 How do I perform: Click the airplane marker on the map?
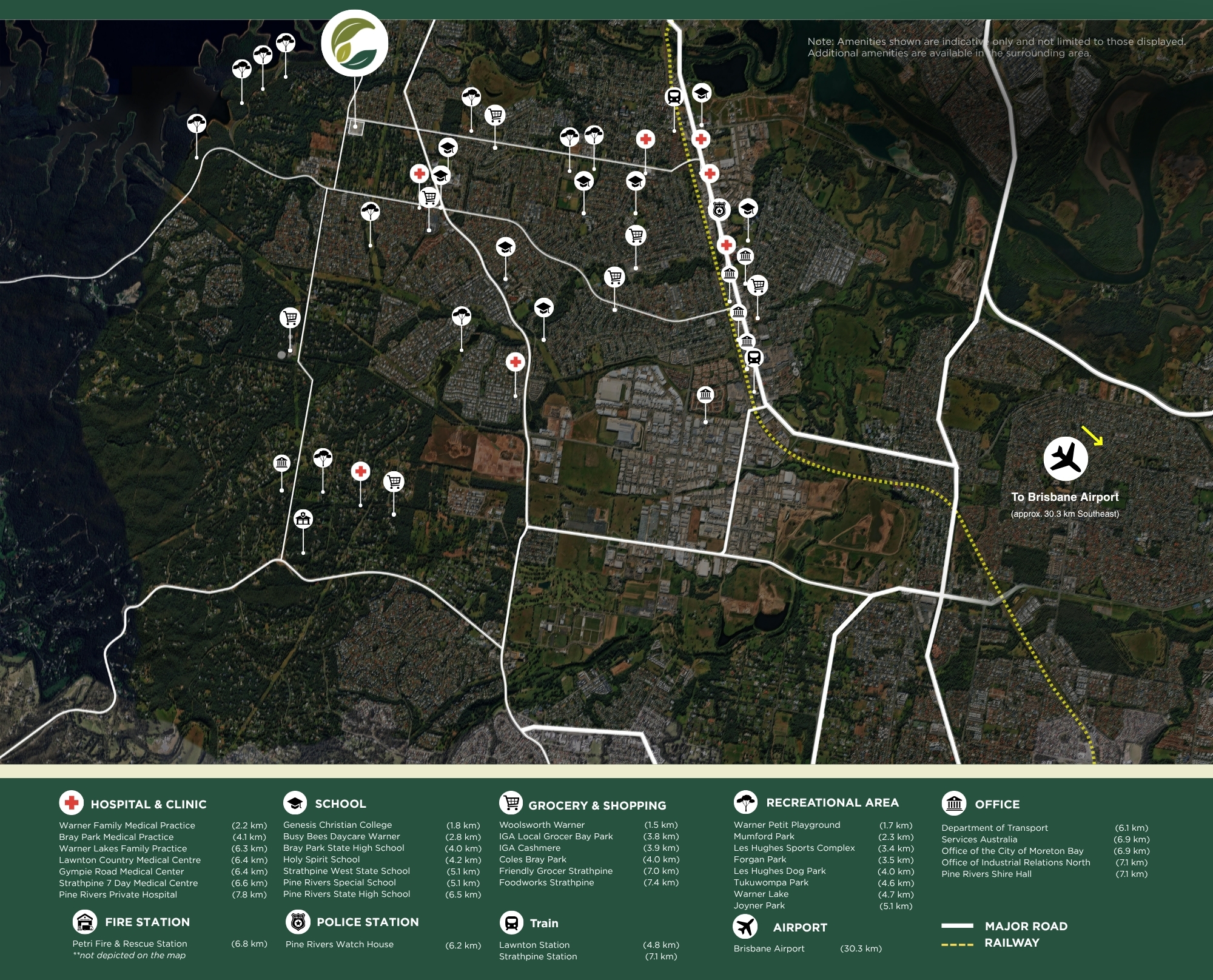pyautogui.click(x=1066, y=458)
